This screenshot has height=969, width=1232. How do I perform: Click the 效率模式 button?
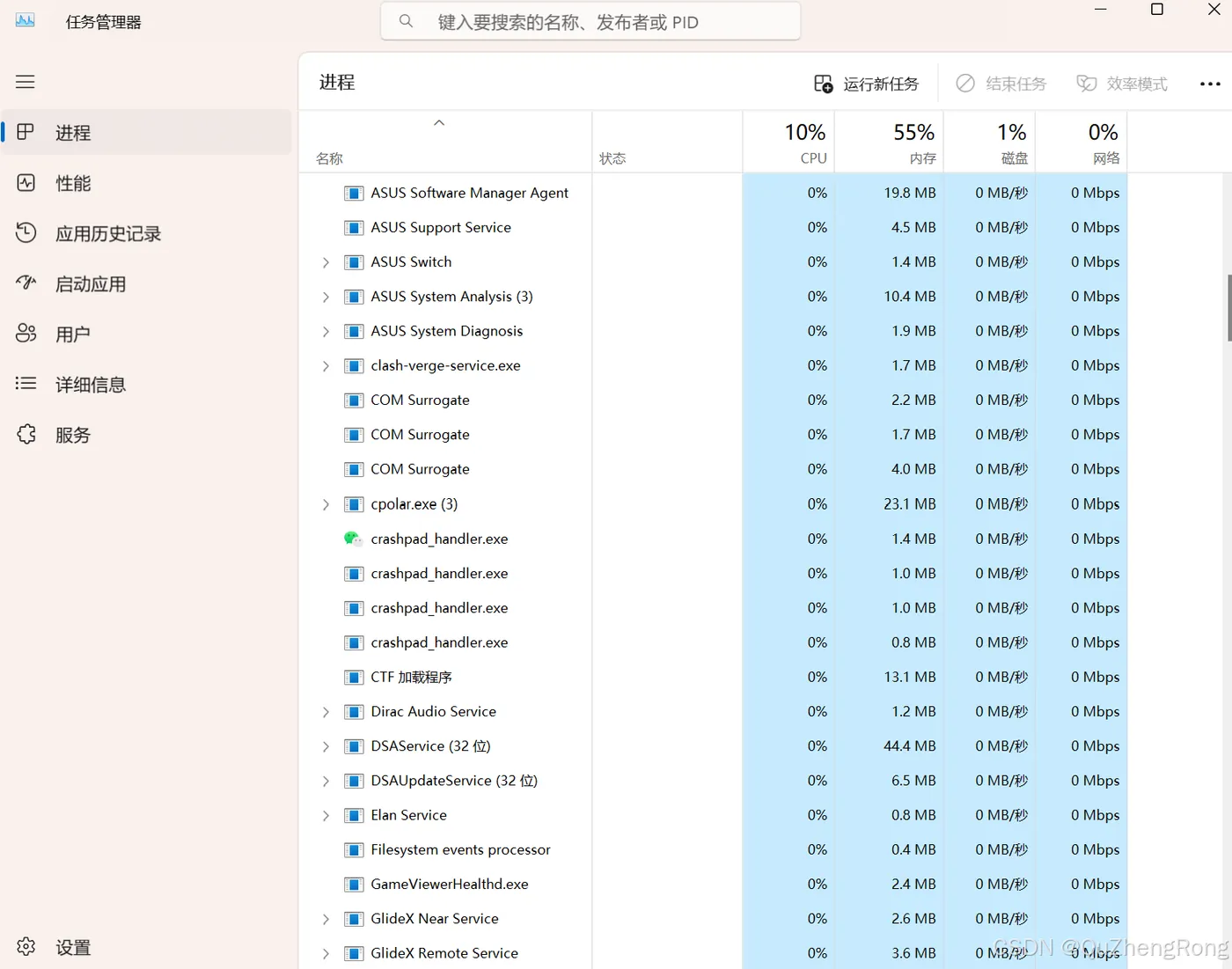click(x=1122, y=84)
